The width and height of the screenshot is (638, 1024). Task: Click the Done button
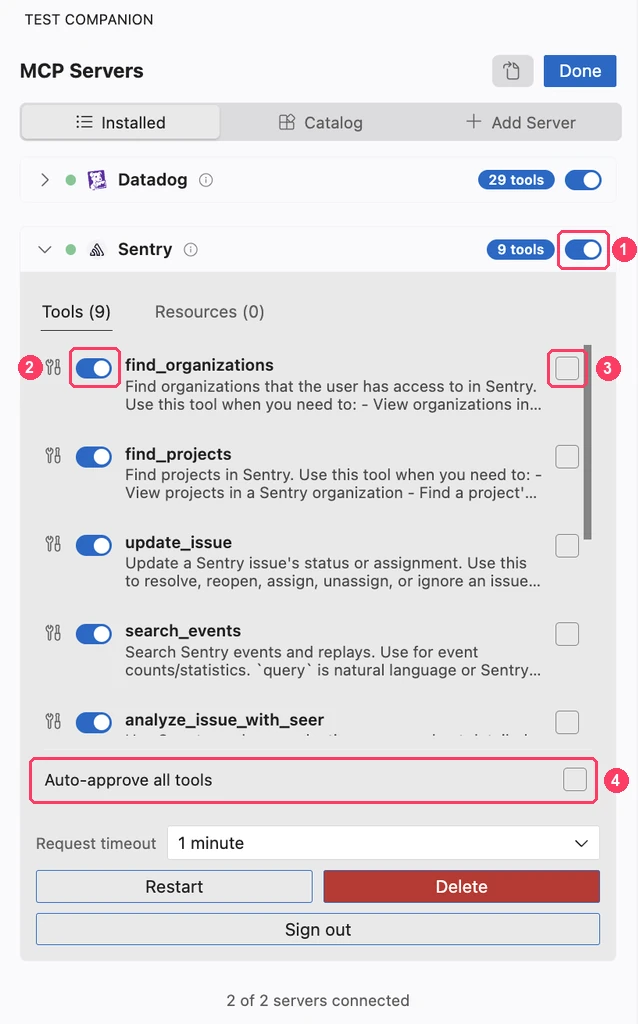(x=580, y=71)
